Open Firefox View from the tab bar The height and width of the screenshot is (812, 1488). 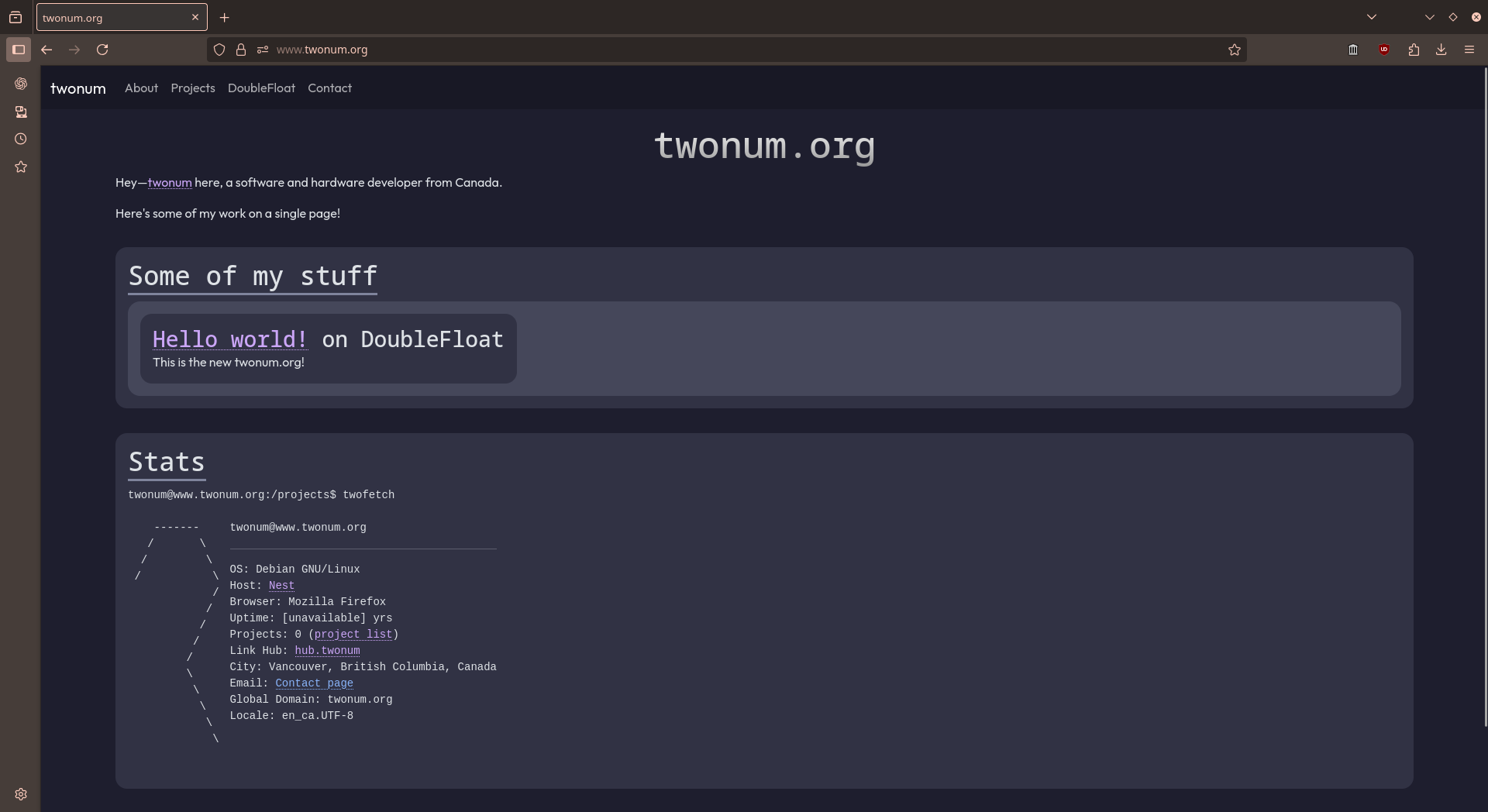click(x=15, y=17)
